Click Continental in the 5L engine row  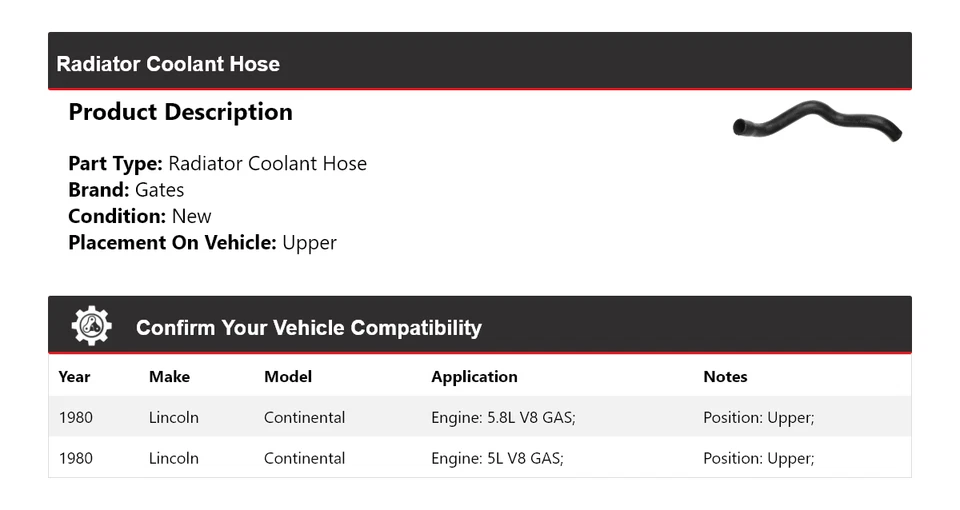pyautogui.click(x=304, y=458)
